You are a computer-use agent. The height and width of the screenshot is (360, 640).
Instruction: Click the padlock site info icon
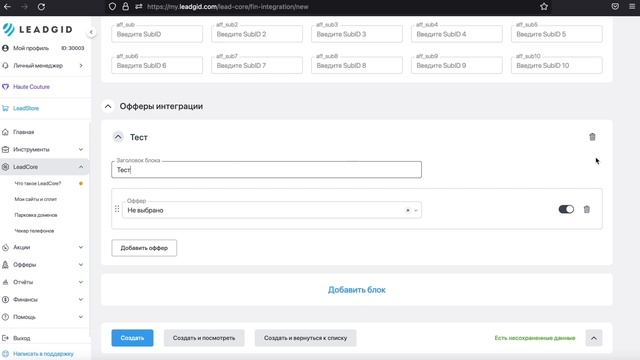coord(126,7)
